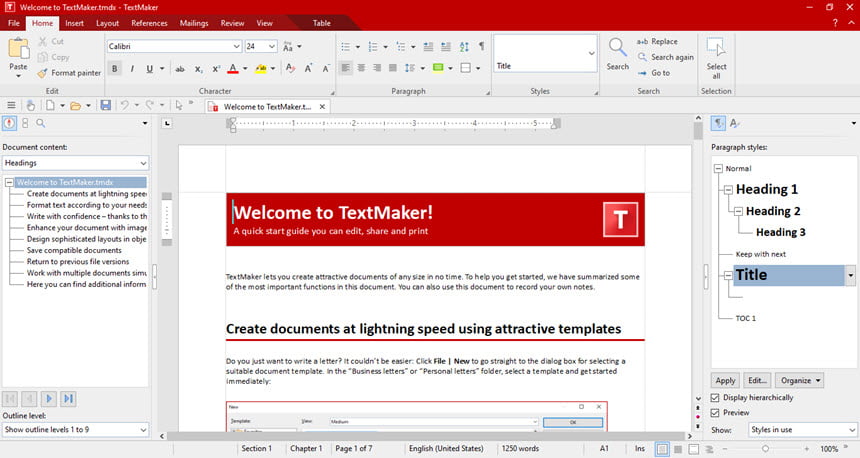Click Search again

[x=665, y=57]
